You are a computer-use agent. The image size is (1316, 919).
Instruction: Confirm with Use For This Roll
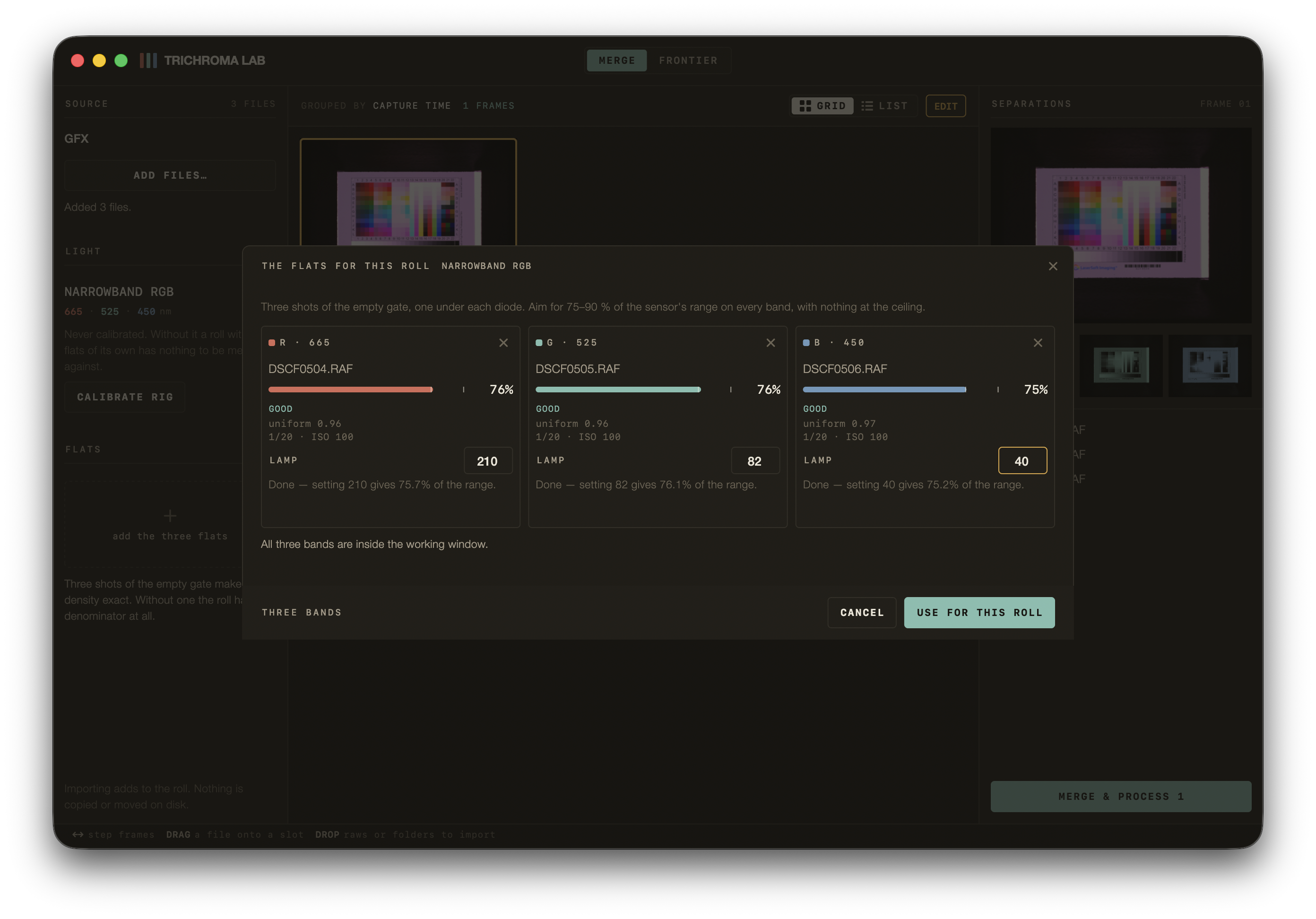tap(979, 612)
